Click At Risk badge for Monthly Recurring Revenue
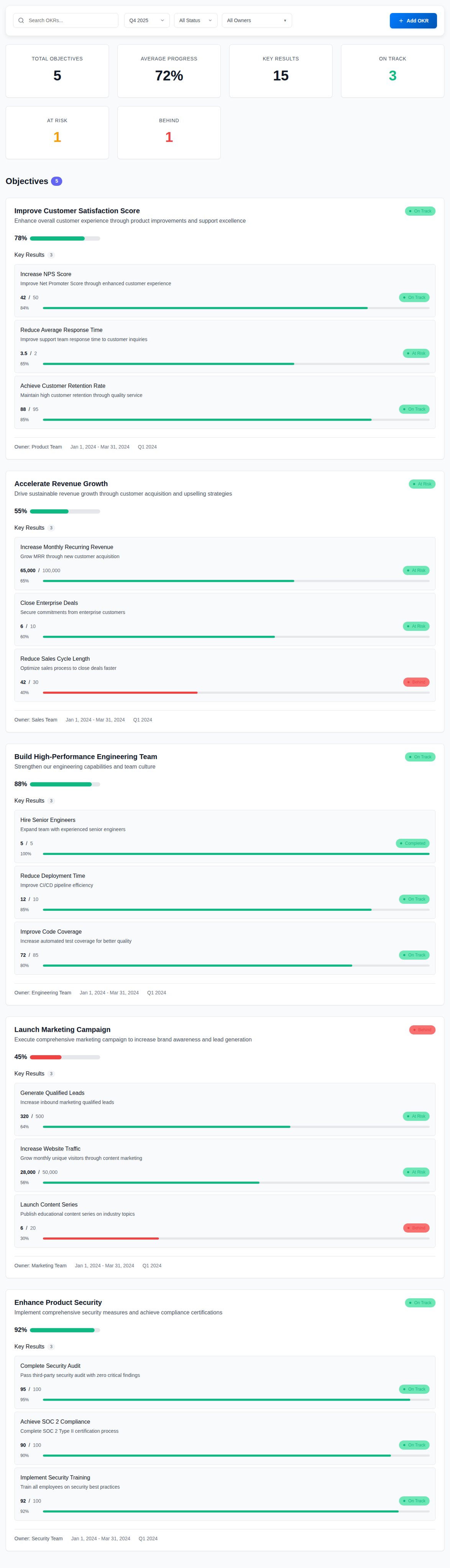Viewport: 450px width, 1568px height. [416, 571]
